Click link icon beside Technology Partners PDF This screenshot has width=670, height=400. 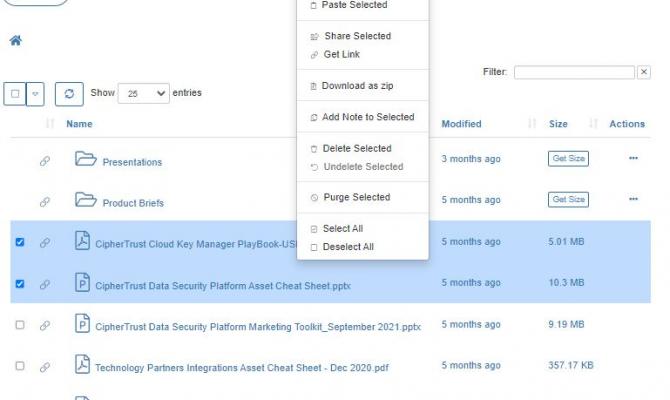(x=45, y=366)
